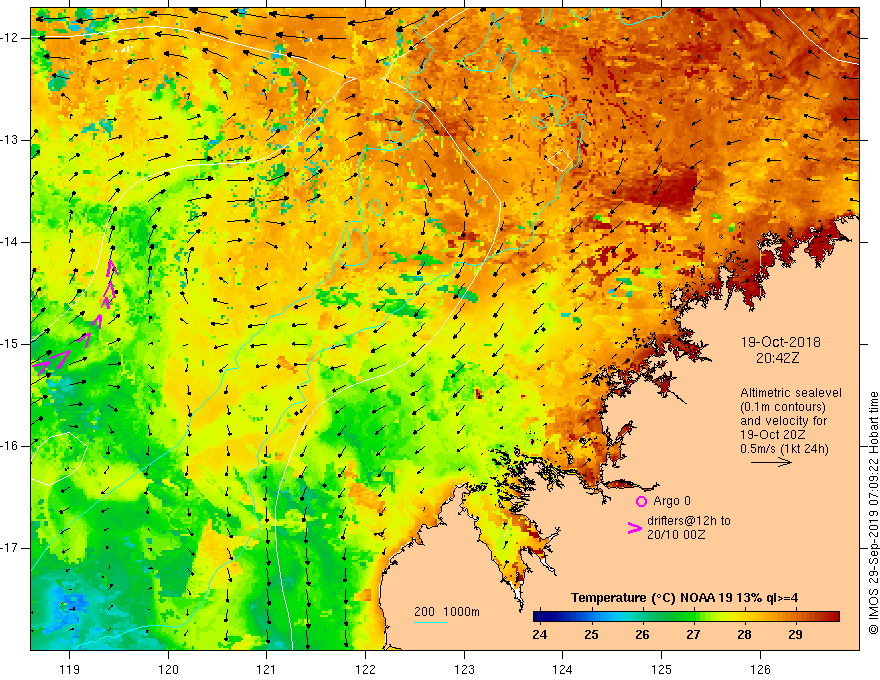Click the '(0.1m contours)' text
This screenshot has height=680, width=880.
pos(783,407)
